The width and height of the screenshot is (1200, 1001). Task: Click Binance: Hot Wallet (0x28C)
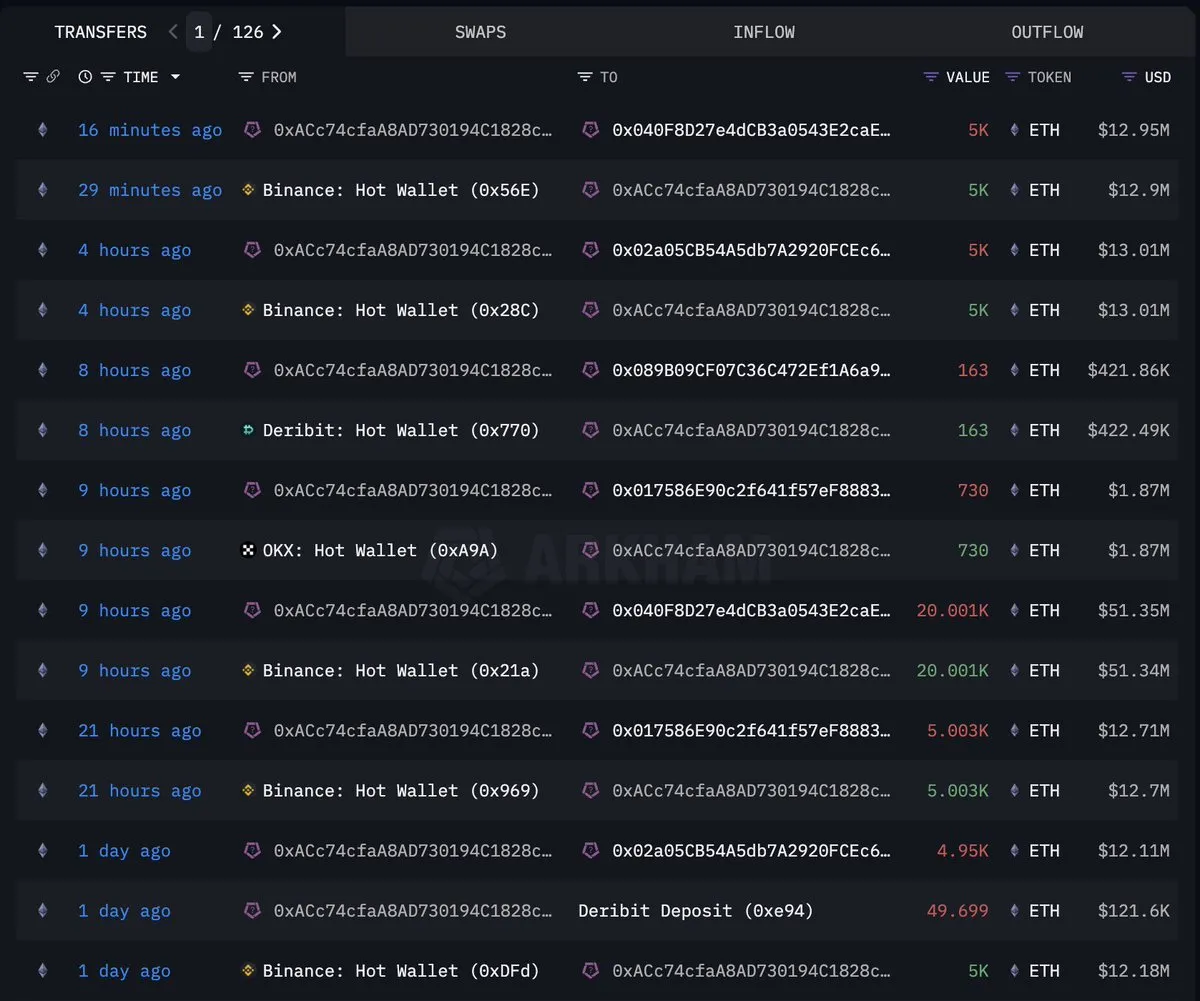401,310
